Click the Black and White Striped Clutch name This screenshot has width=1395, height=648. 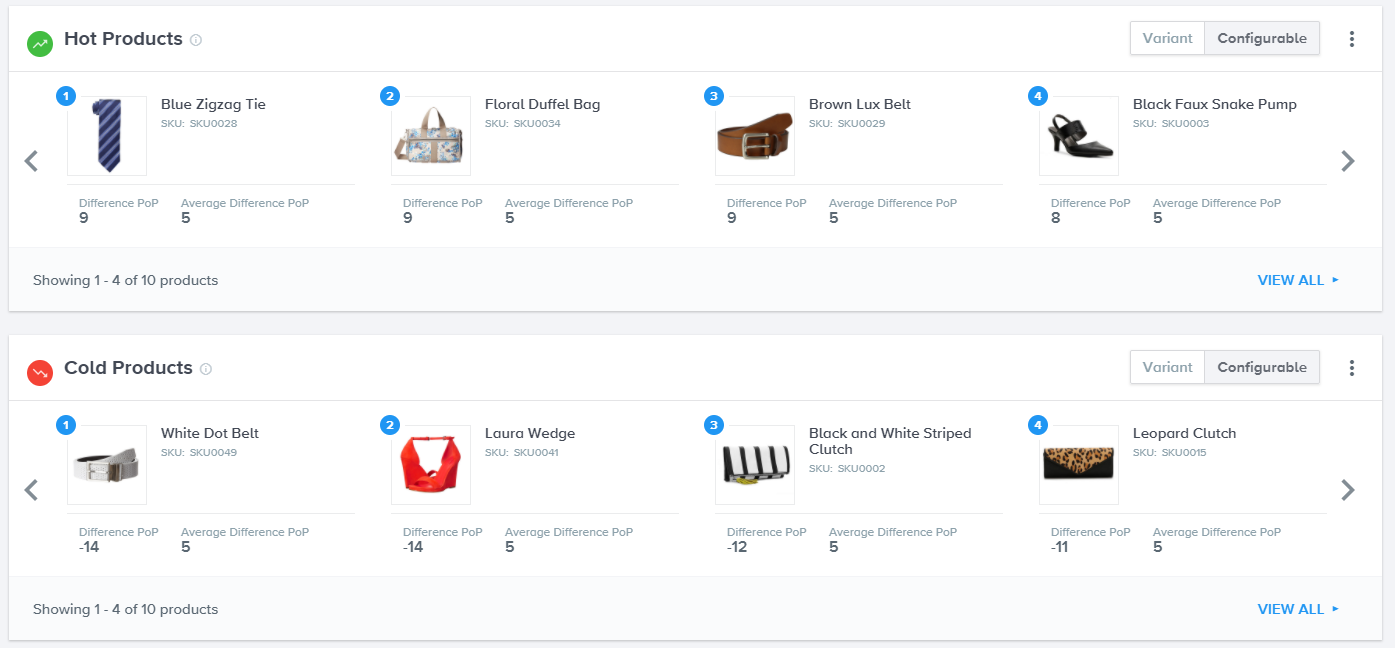pos(890,441)
